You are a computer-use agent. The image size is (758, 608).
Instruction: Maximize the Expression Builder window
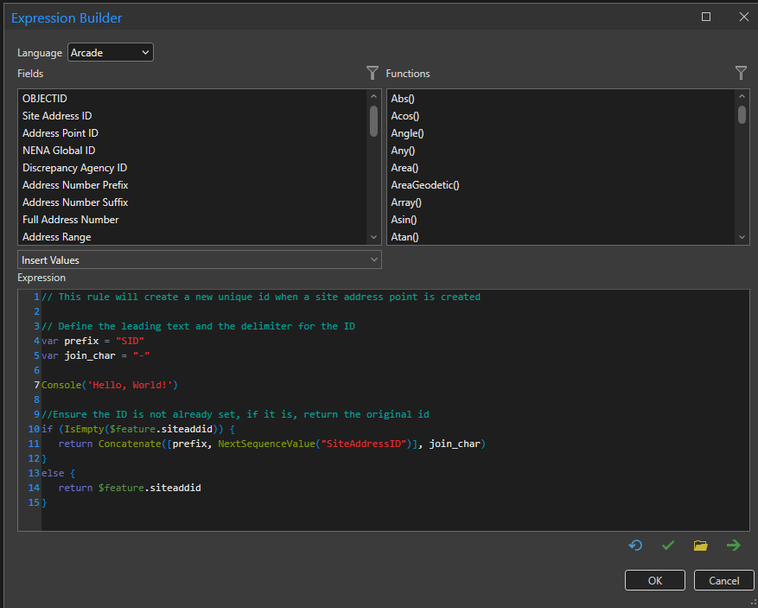click(706, 17)
